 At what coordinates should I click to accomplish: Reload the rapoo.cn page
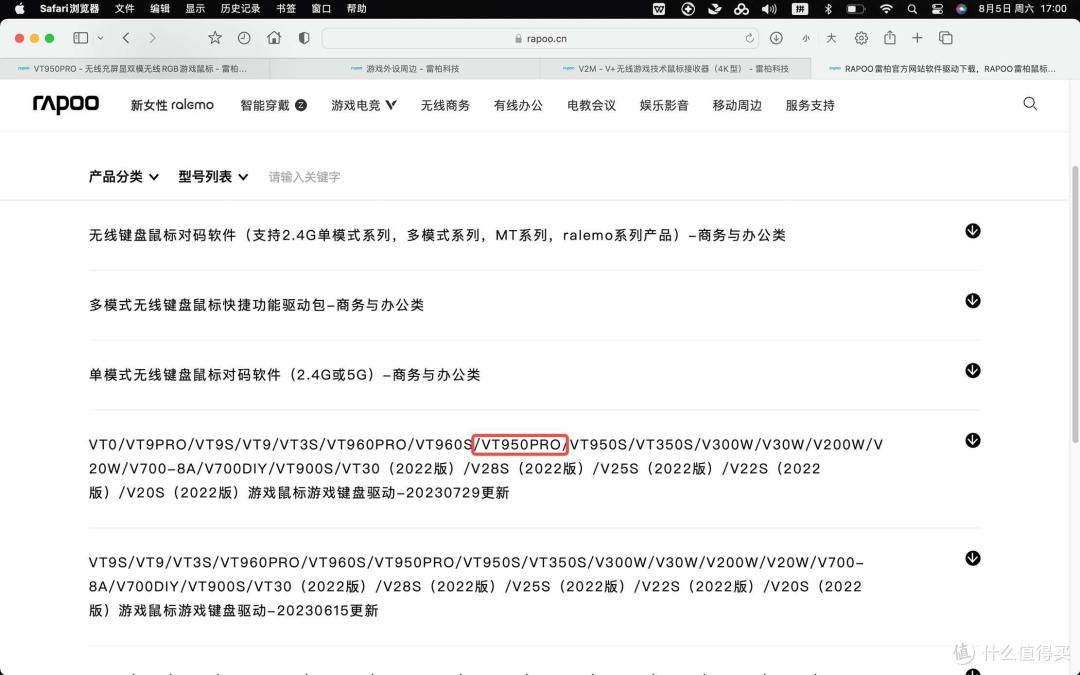749,39
